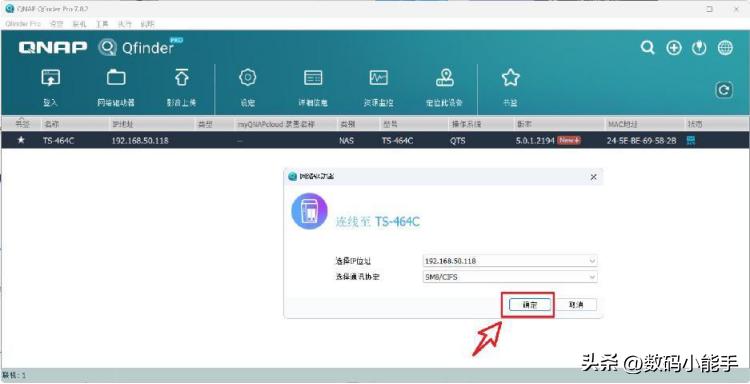Click the NAS category cell
750x384 pixels.
coord(347,141)
